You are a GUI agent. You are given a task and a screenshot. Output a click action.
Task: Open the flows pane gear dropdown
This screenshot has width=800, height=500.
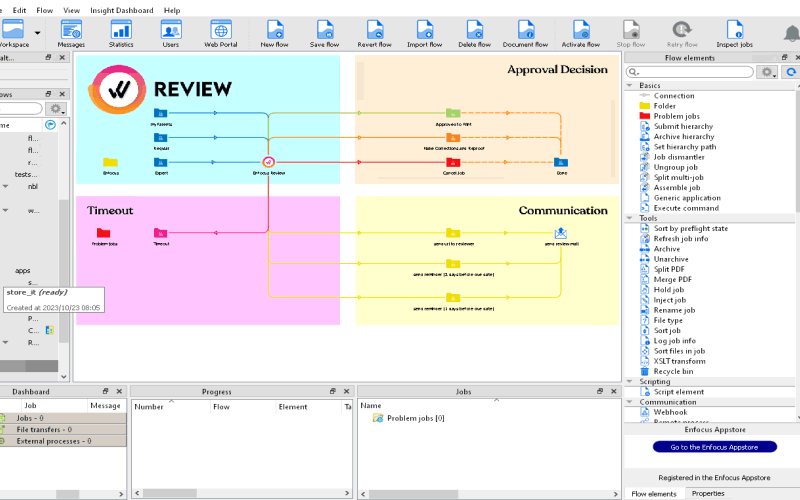pyautogui.click(x=56, y=109)
